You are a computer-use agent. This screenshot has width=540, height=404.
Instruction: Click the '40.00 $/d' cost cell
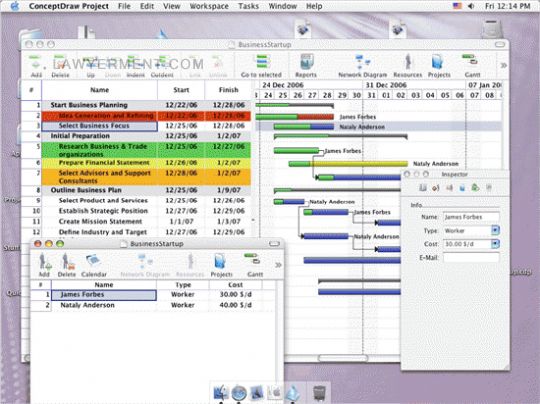pyautogui.click(x=236, y=305)
